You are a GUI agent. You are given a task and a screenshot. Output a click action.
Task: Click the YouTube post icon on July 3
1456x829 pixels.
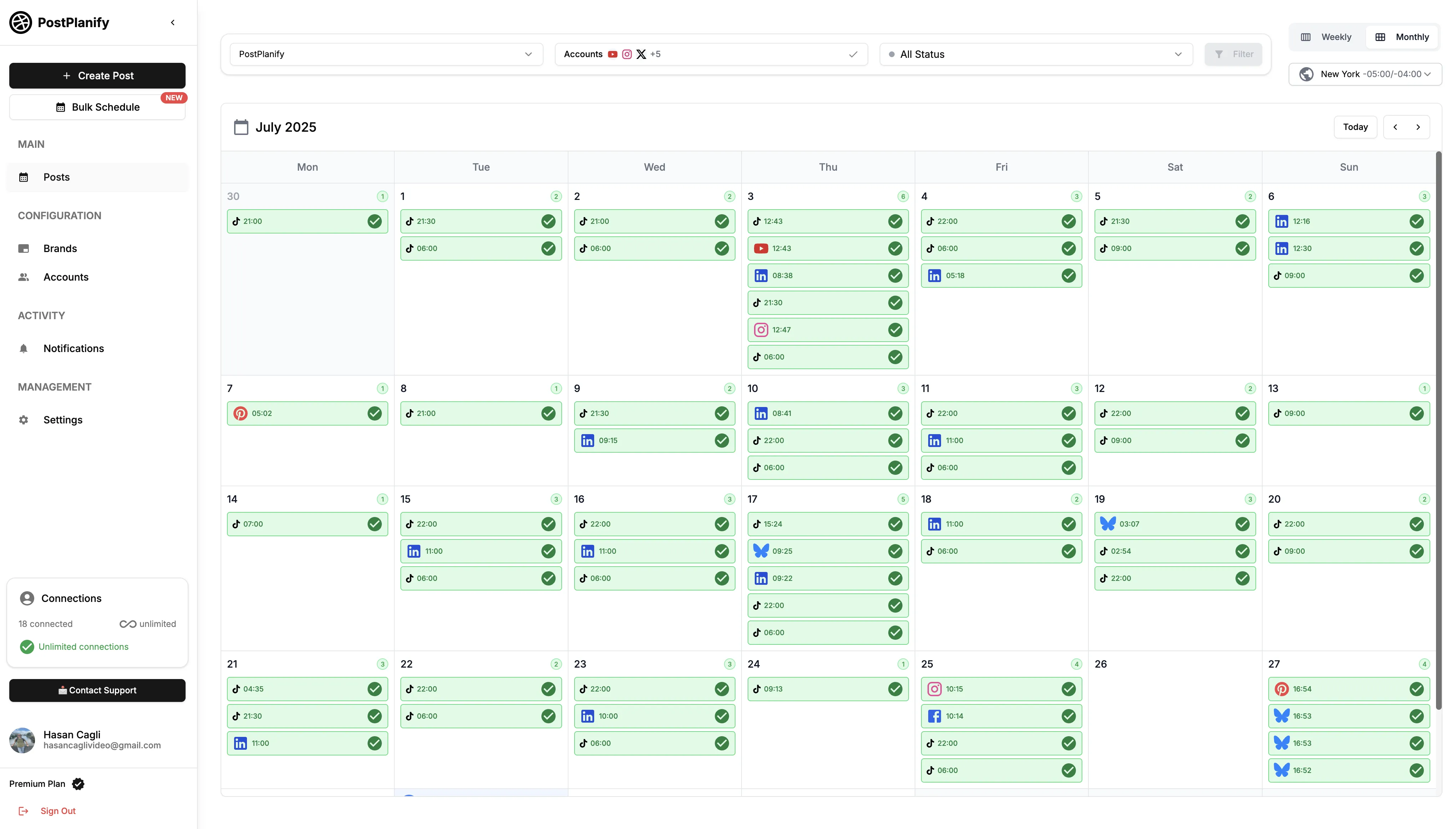tap(761, 248)
